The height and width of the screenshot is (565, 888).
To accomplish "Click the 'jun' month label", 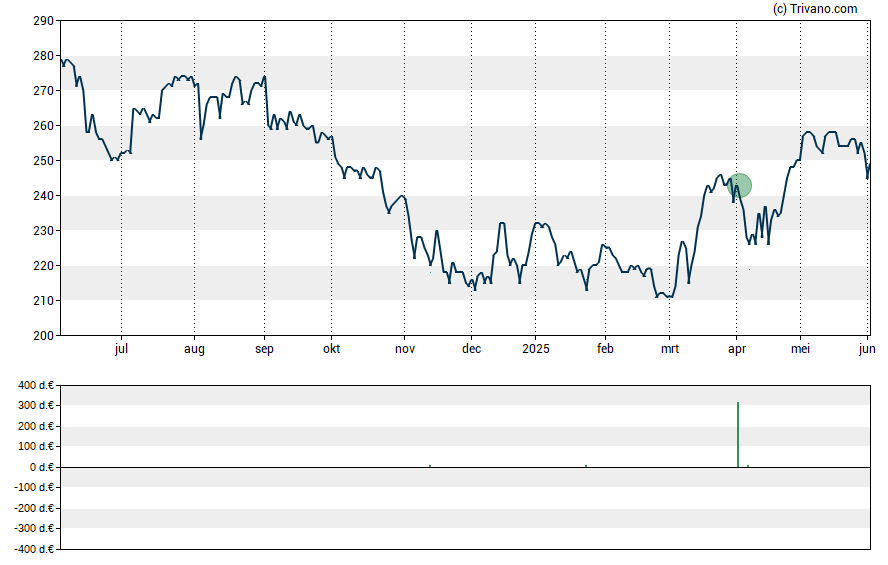I will pyautogui.click(x=867, y=349).
